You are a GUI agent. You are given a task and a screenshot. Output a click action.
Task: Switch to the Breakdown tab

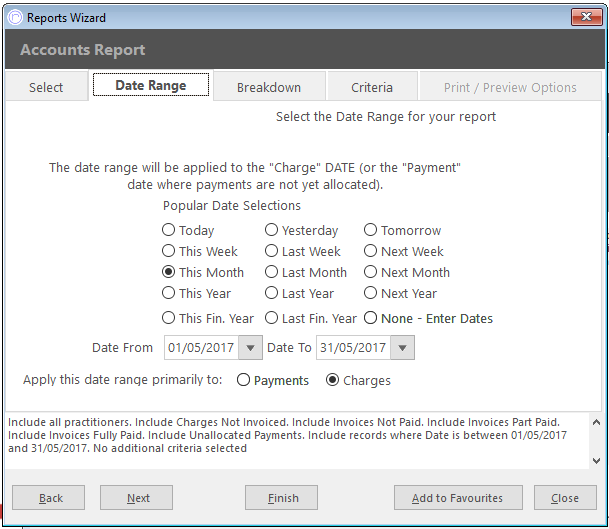coord(269,87)
